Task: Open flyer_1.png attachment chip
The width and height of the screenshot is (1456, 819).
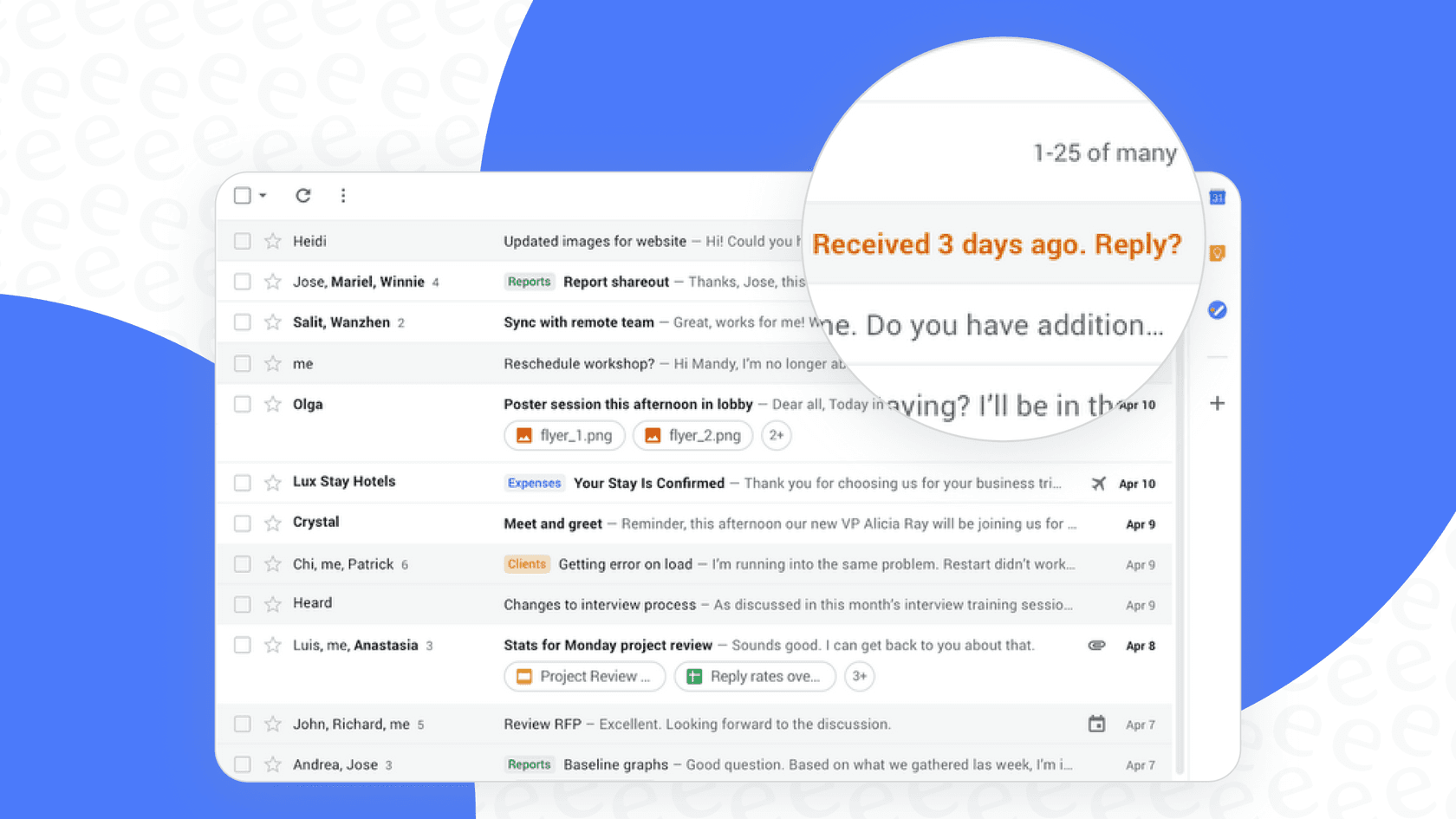Action: [564, 435]
